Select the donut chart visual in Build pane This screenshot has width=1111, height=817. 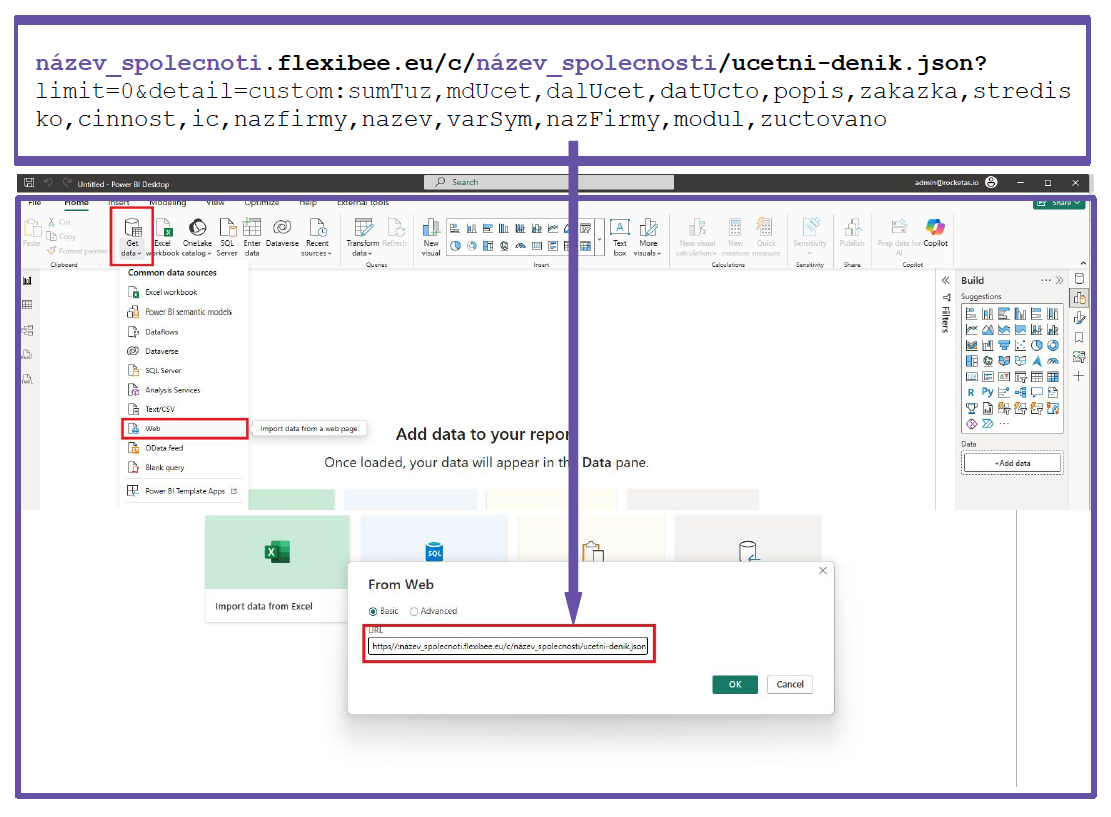(1053, 346)
